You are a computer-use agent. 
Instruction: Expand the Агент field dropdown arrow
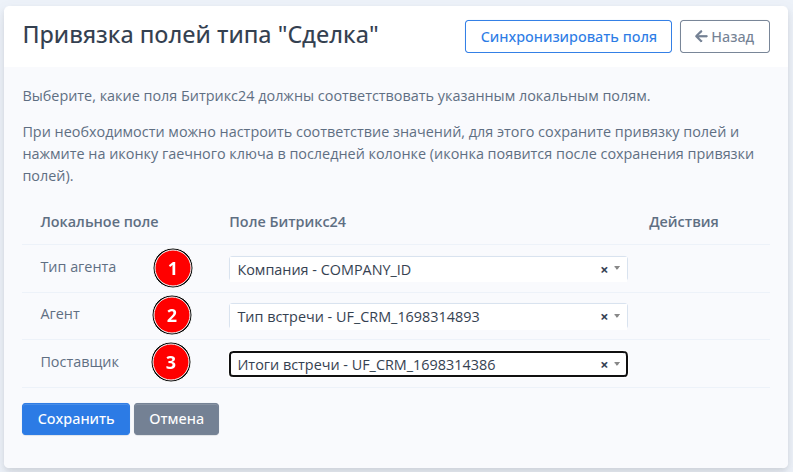click(x=617, y=317)
